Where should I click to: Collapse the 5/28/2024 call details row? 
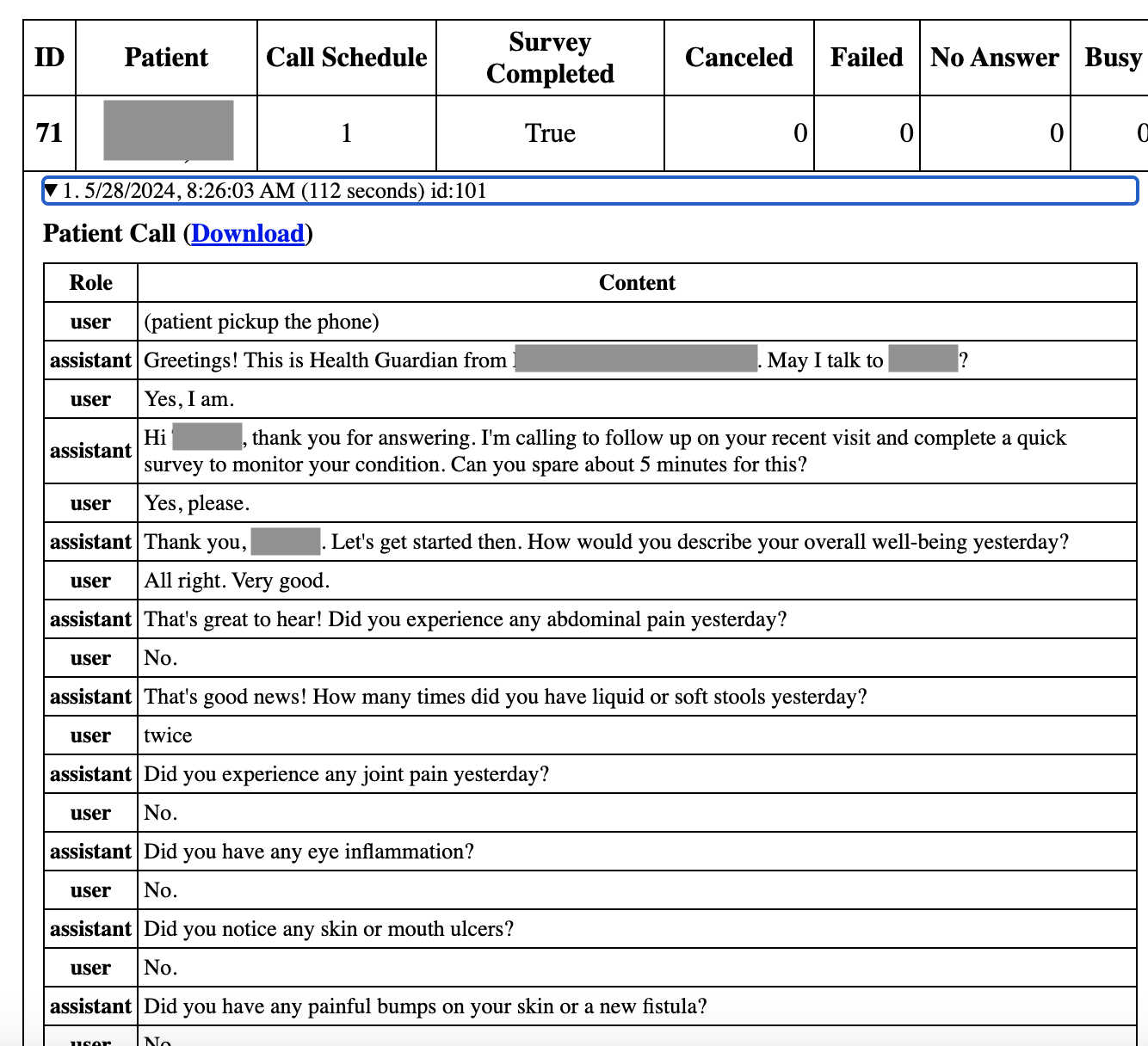pyautogui.click(x=590, y=191)
